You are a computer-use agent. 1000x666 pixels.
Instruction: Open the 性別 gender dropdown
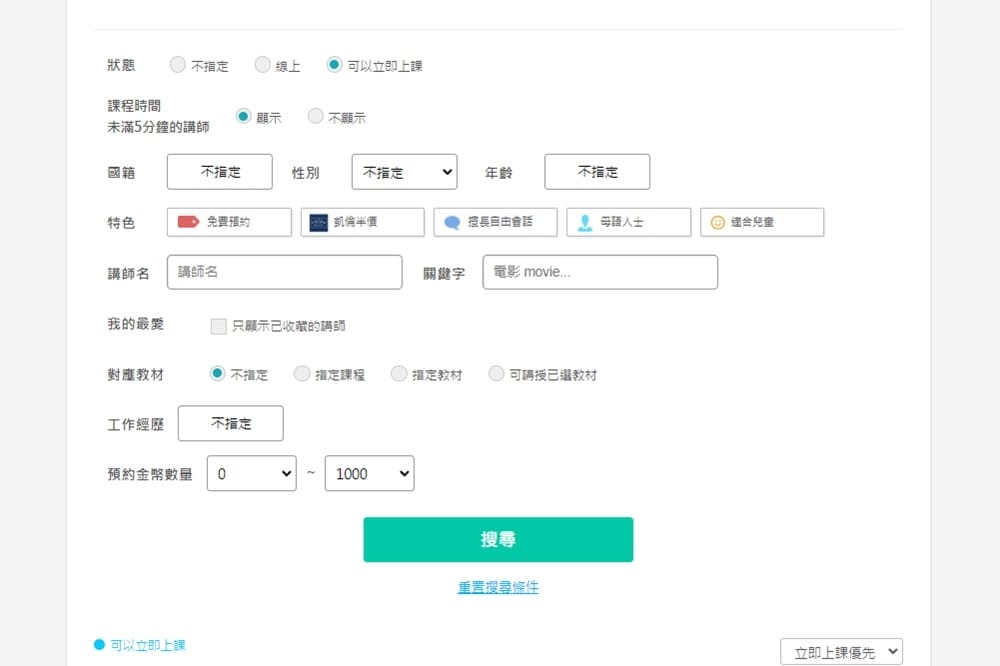point(404,172)
